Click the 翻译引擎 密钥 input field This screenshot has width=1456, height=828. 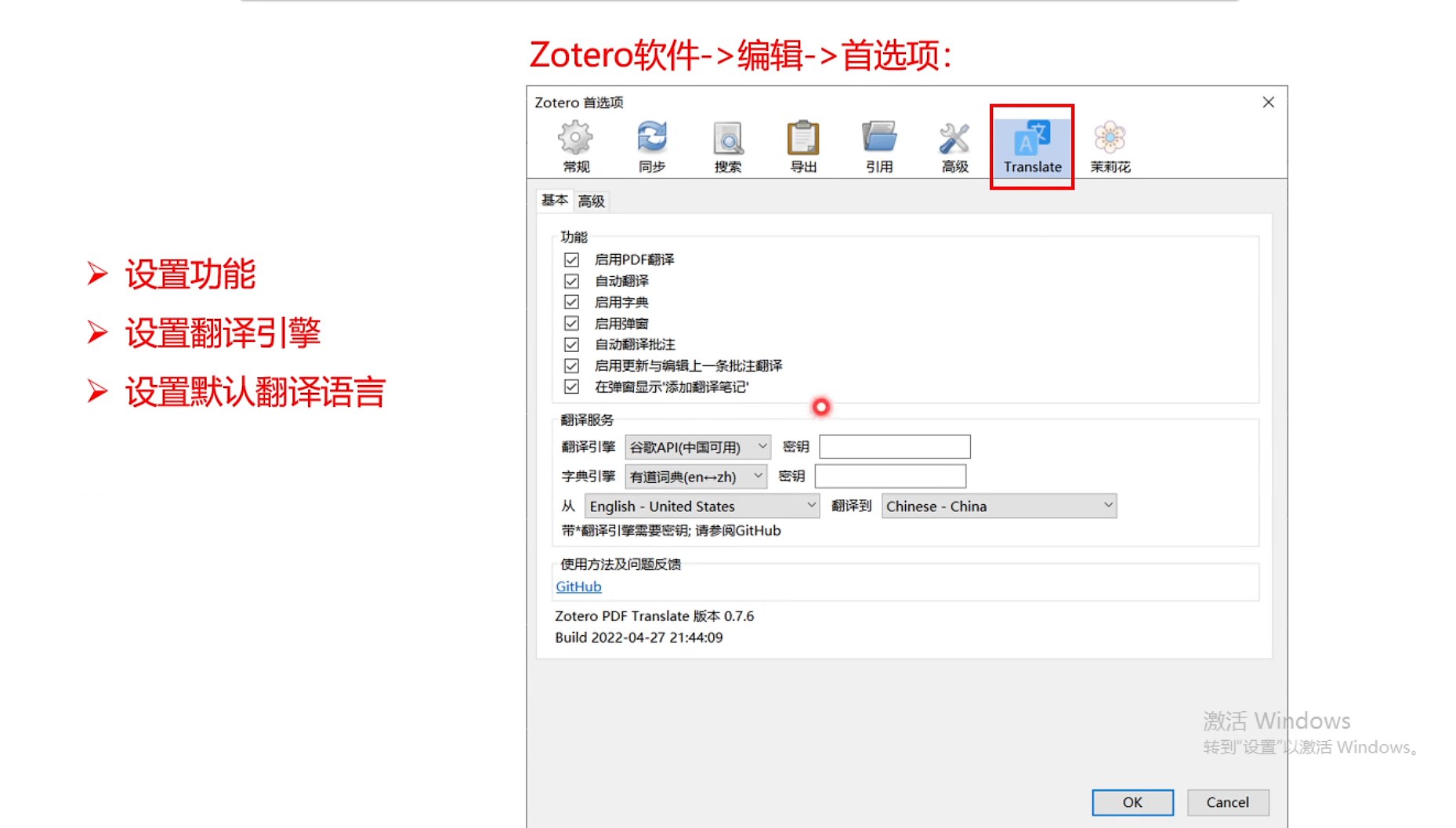point(894,445)
